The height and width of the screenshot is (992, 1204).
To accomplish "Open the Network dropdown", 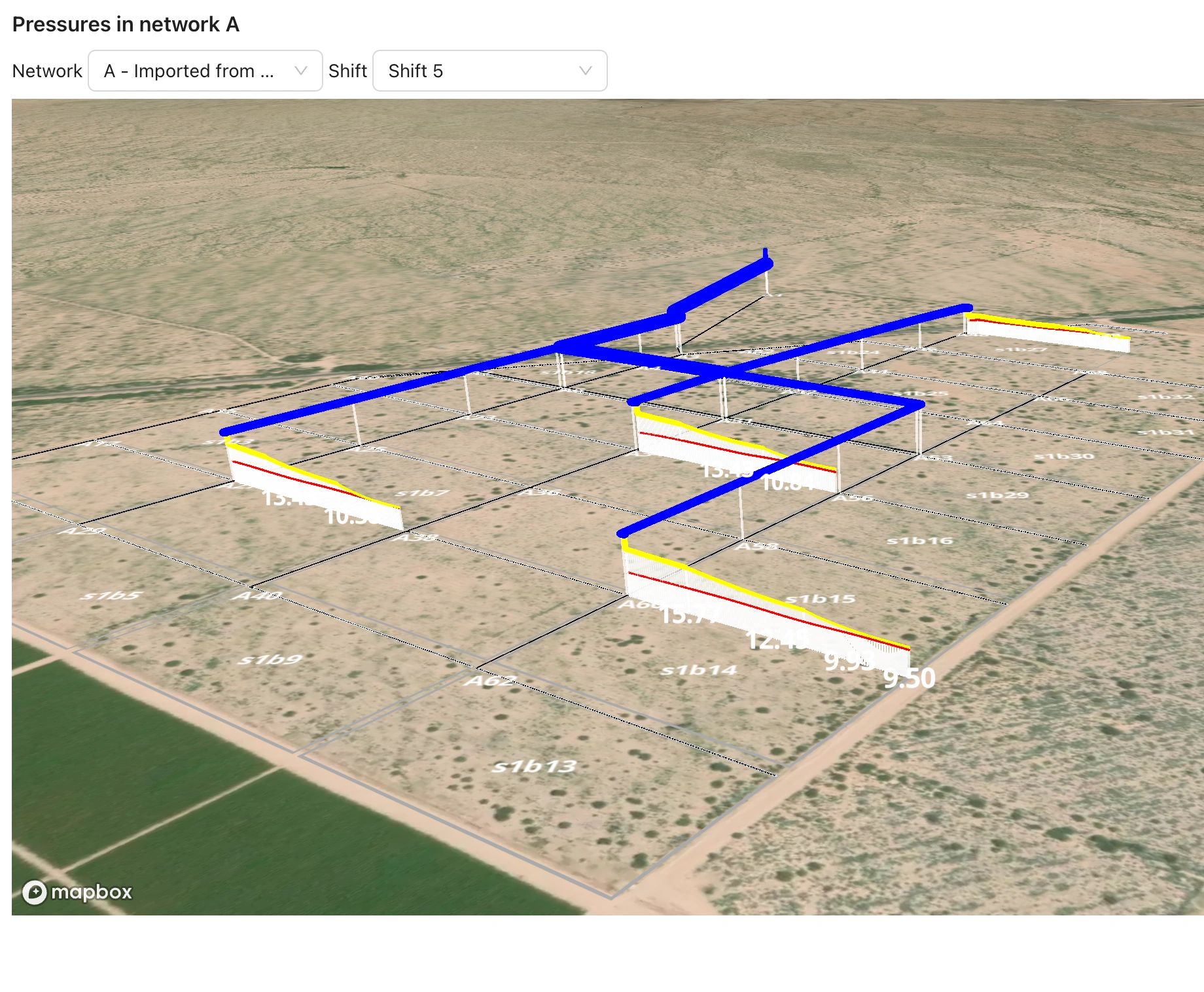I will (205, 71).
